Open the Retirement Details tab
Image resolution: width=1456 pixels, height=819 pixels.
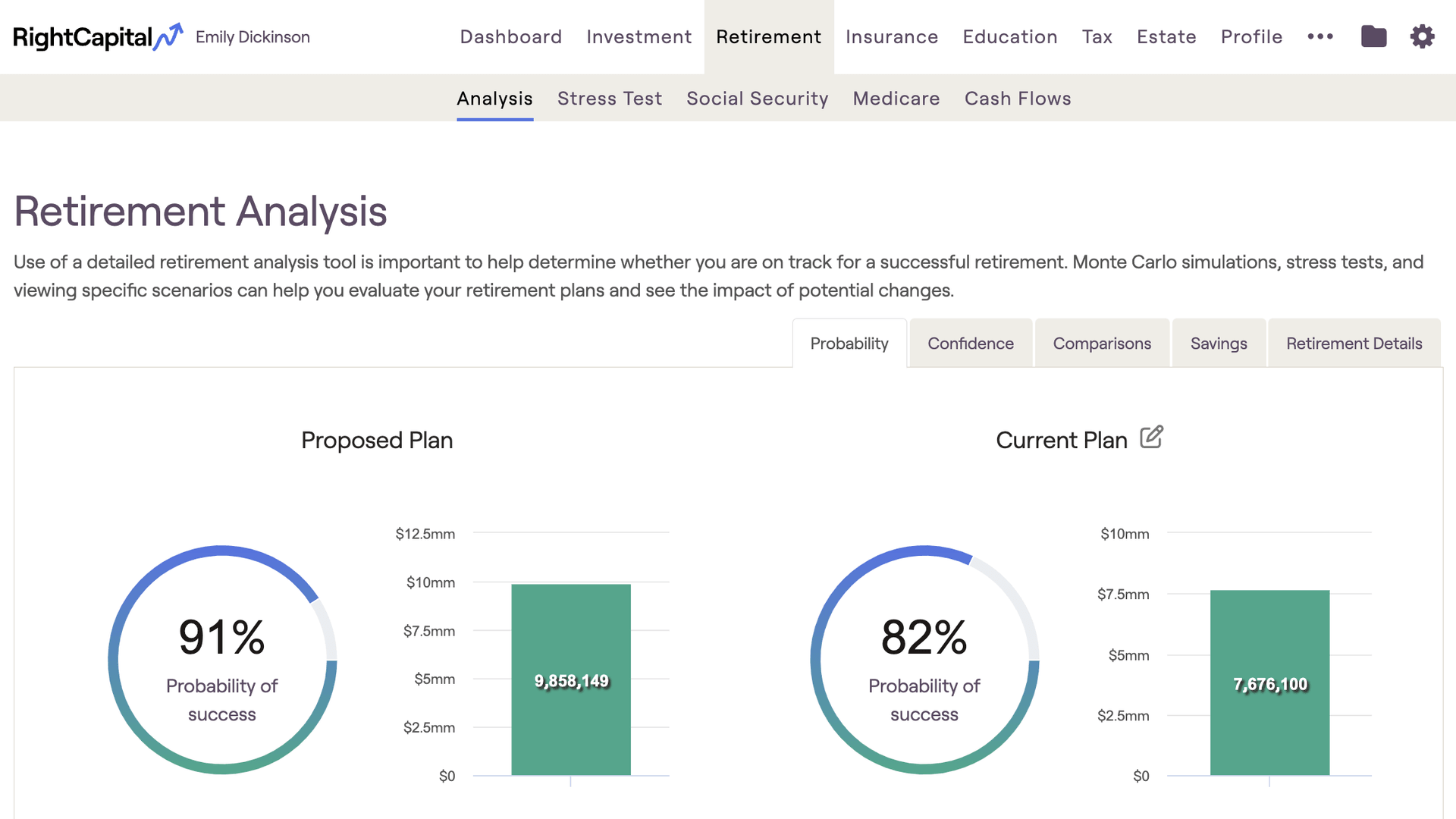[1354, 344]
